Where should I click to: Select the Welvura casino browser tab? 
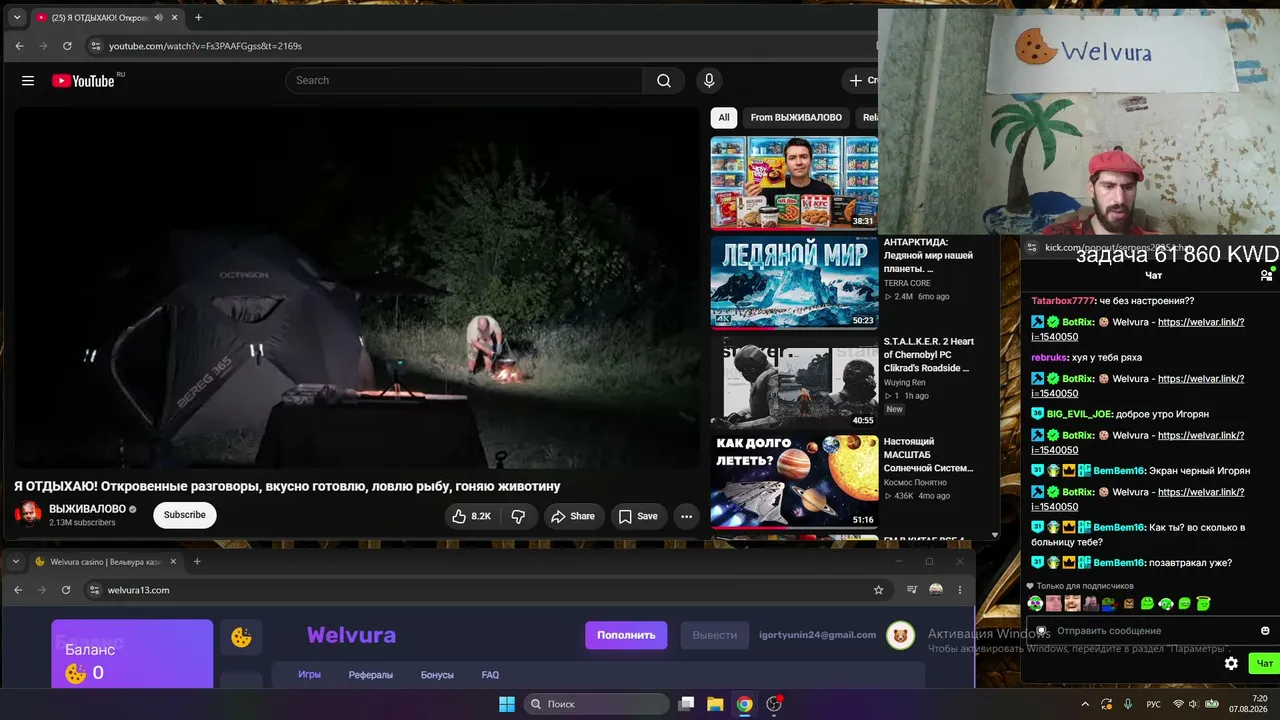[106, 562]
